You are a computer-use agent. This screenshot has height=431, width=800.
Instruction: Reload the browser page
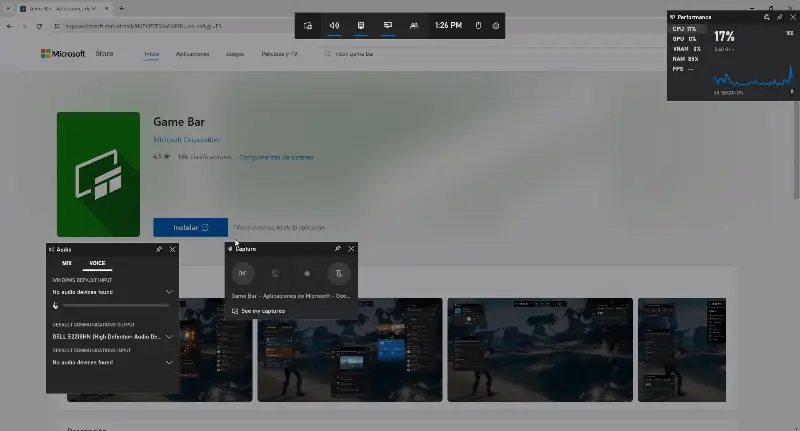pyautogui.click(x=39, y=26)
